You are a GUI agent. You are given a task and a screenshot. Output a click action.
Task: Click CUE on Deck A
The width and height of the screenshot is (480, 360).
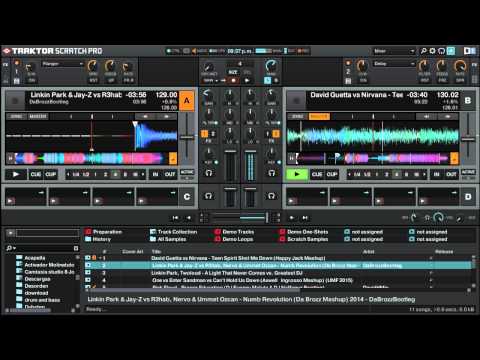click(x=36, y=174)
